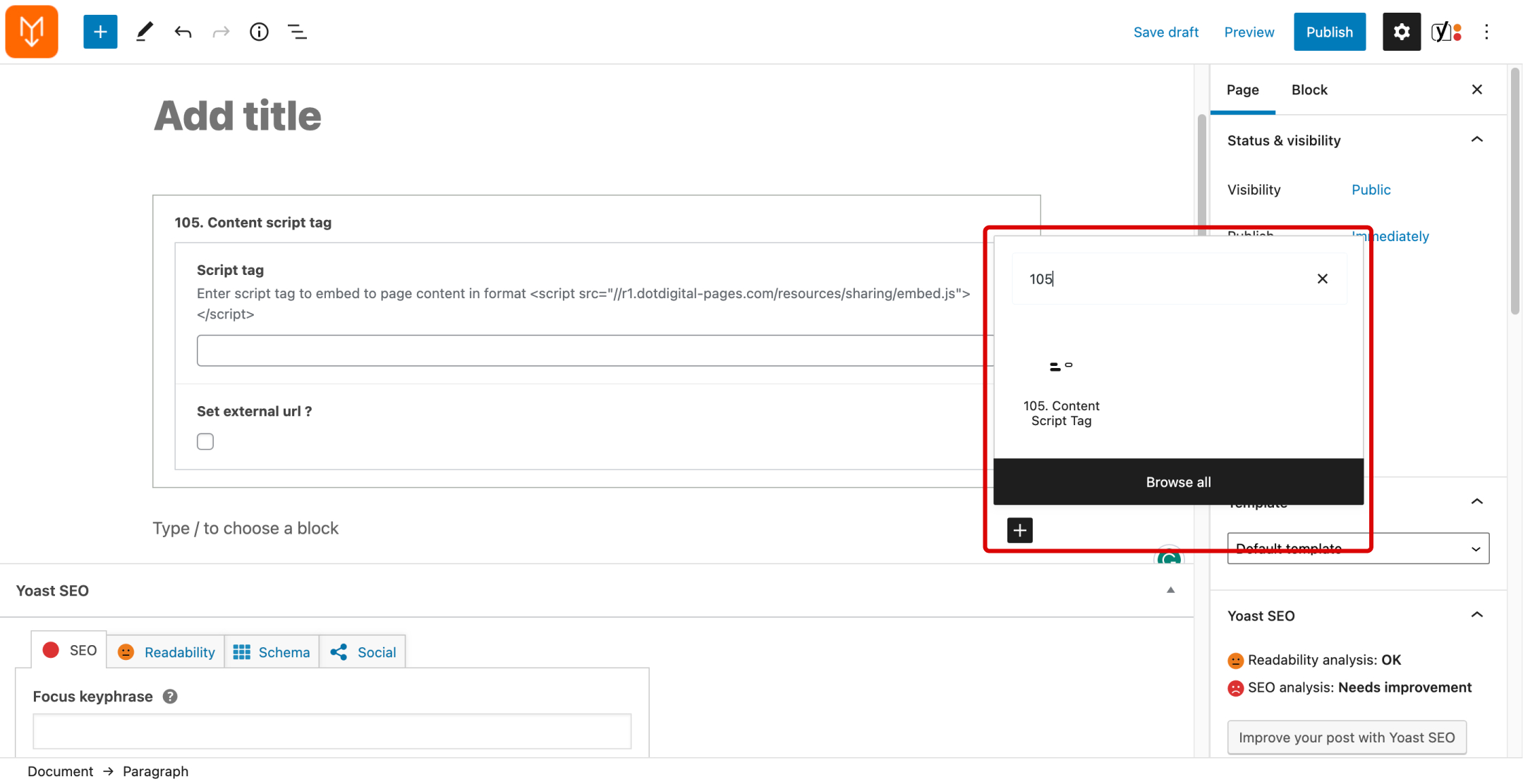Click Save draft
Image resolution: width=1523 pixels, height=784 pixels.
(1165, 32)
